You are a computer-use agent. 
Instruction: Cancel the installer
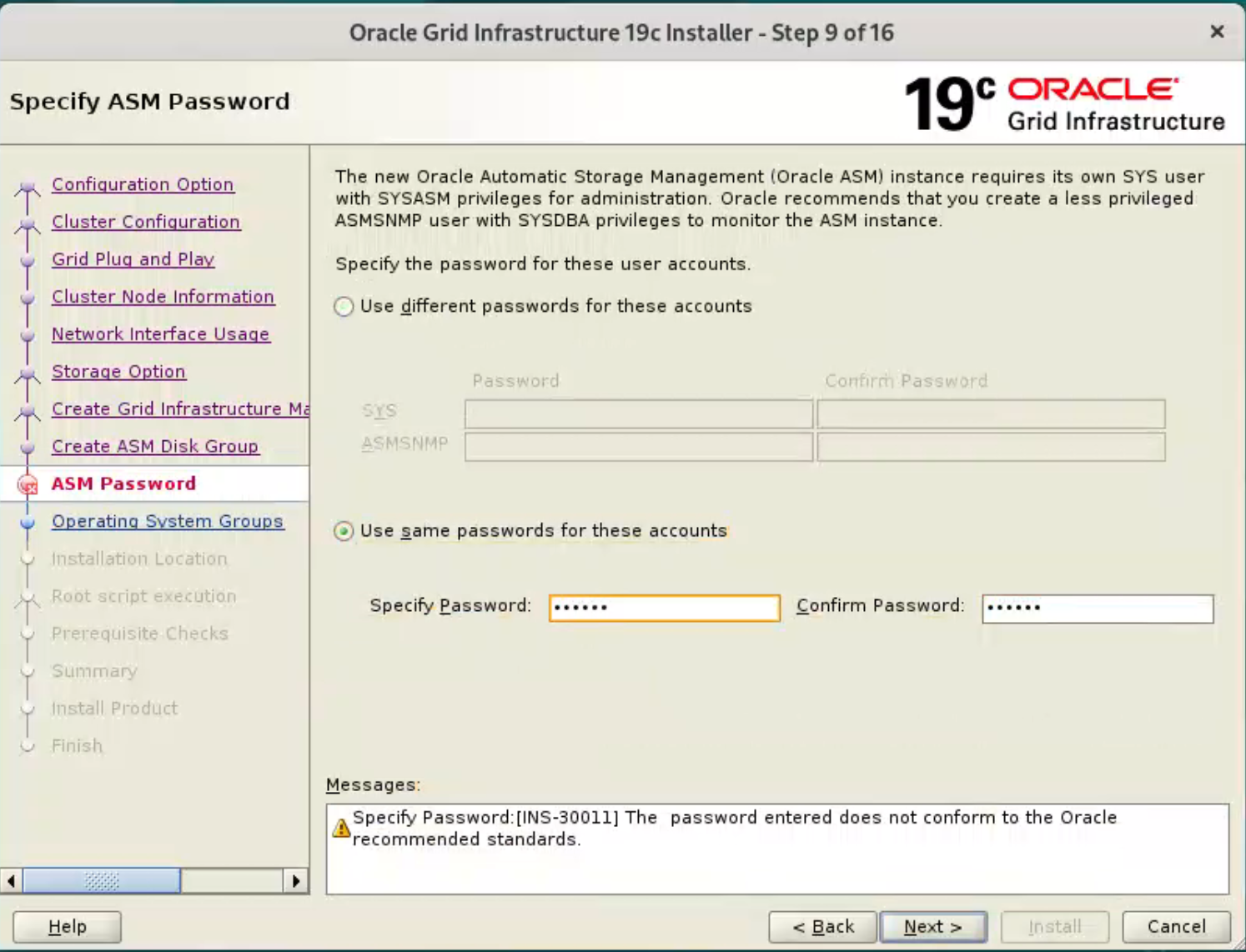point(1176,927)
